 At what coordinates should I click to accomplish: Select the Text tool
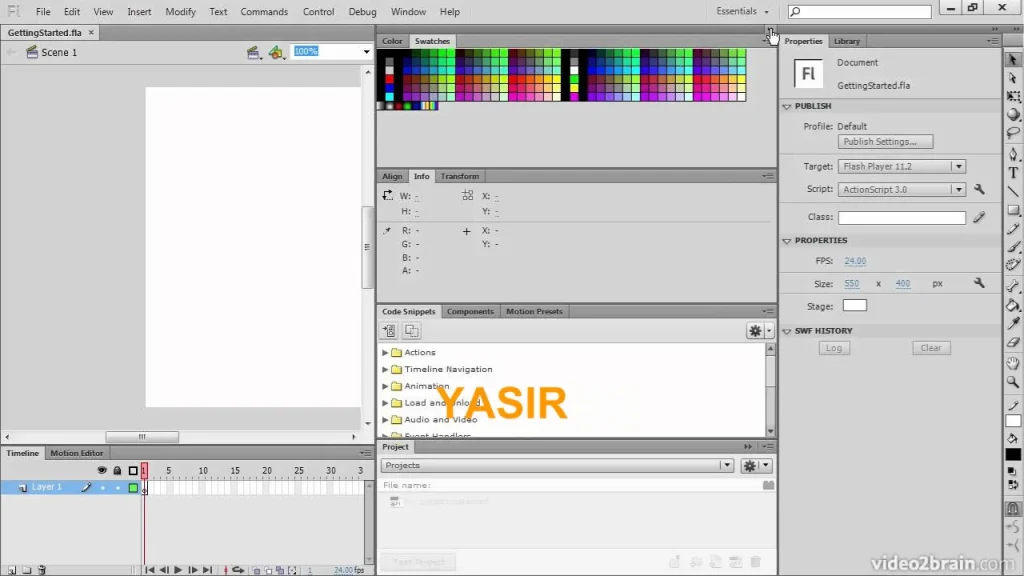[1013, 172]
